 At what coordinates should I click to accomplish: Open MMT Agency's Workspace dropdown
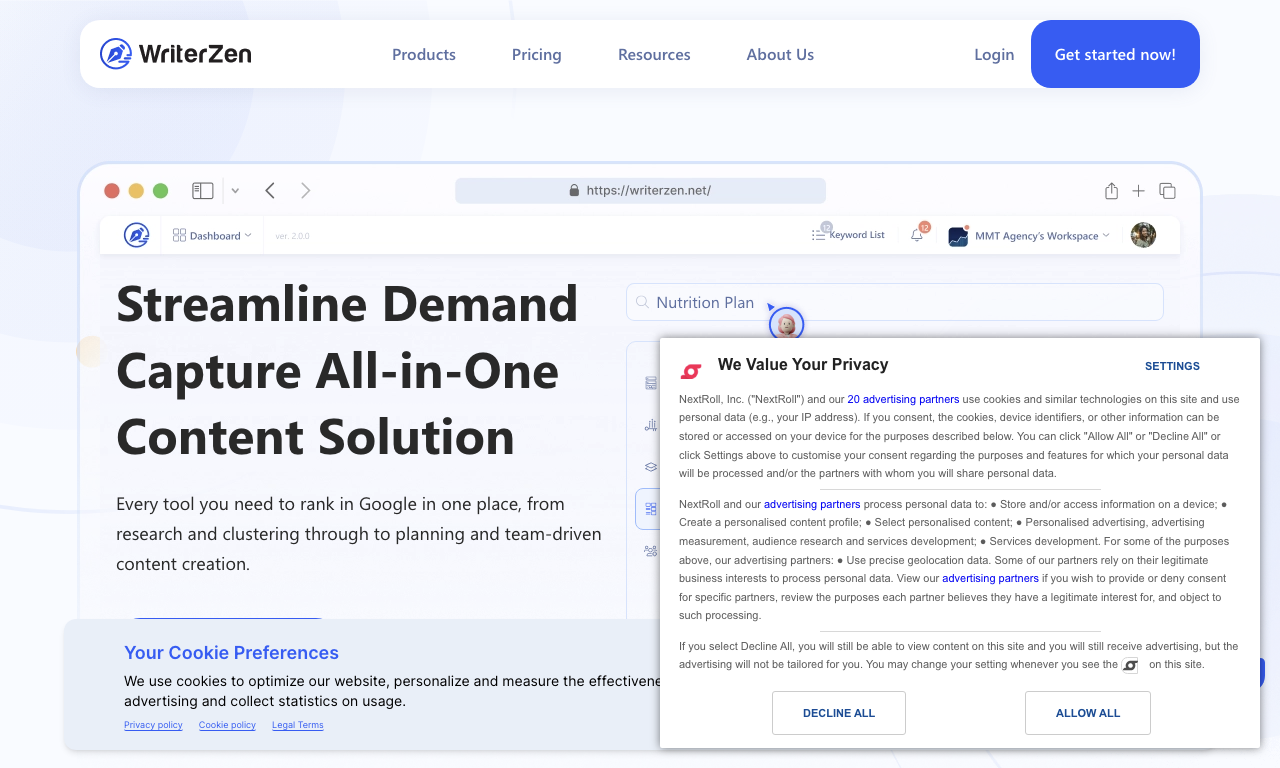(1029, 236)
